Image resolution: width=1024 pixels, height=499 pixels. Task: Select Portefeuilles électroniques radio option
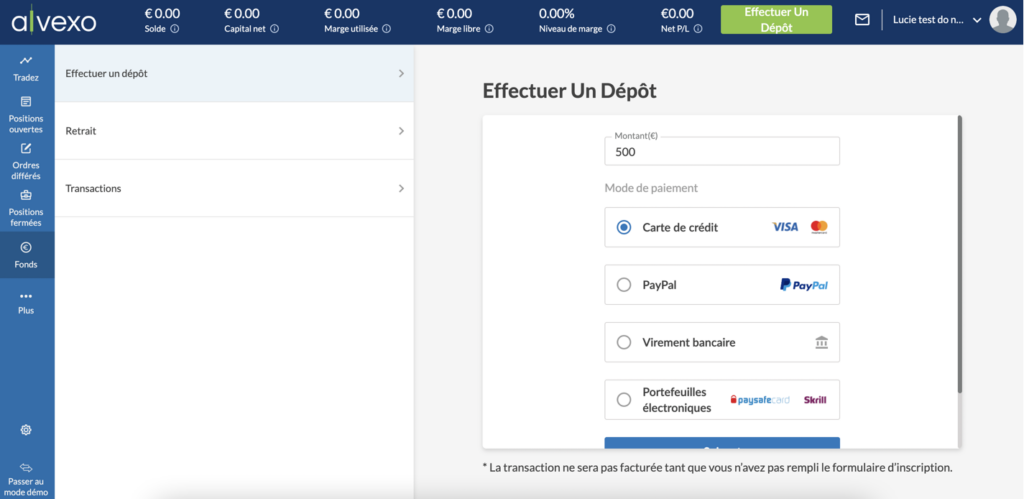624,400
